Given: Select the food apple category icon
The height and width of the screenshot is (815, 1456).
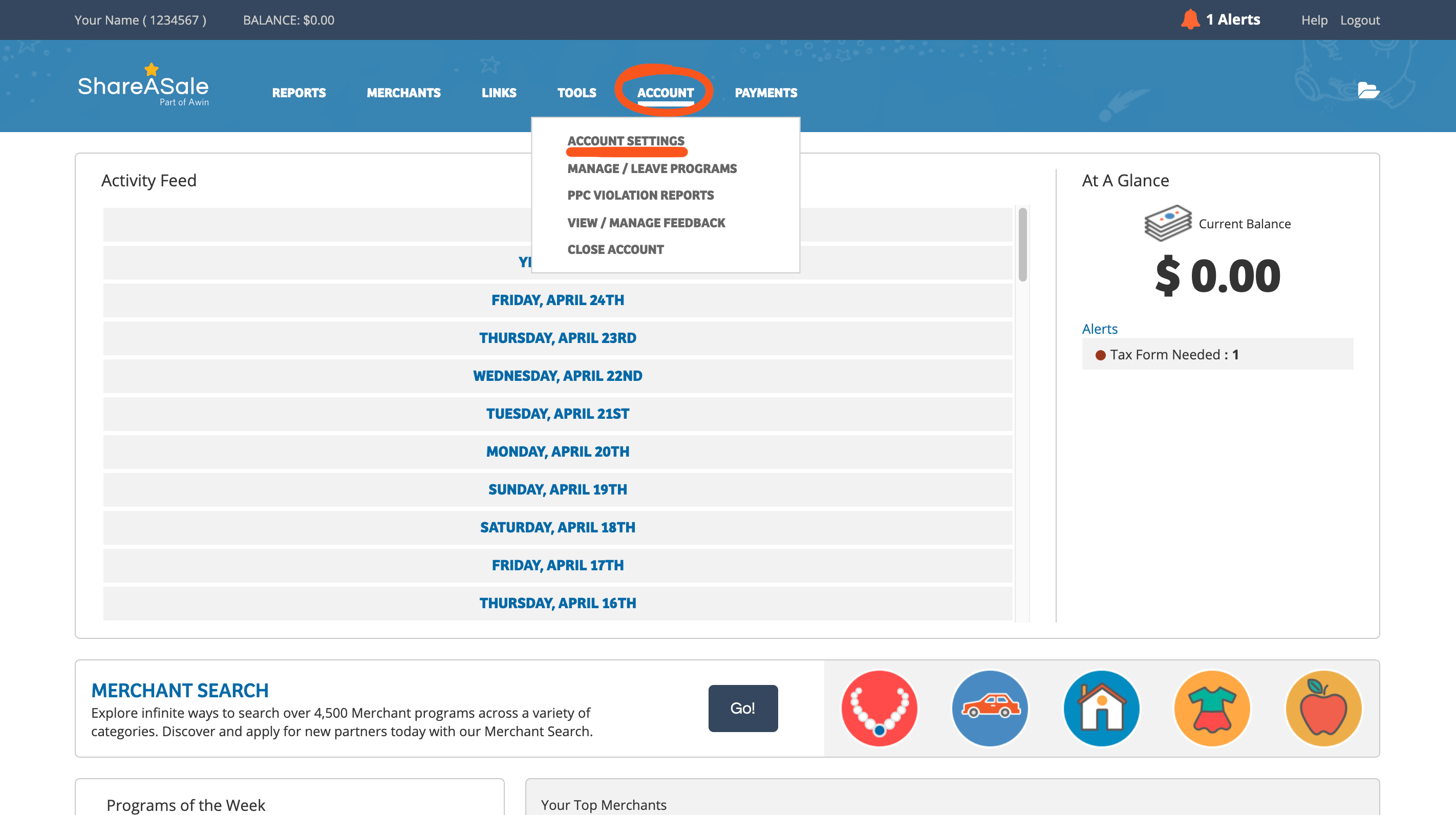Looking at the screenshot, I should (1324, 708).
